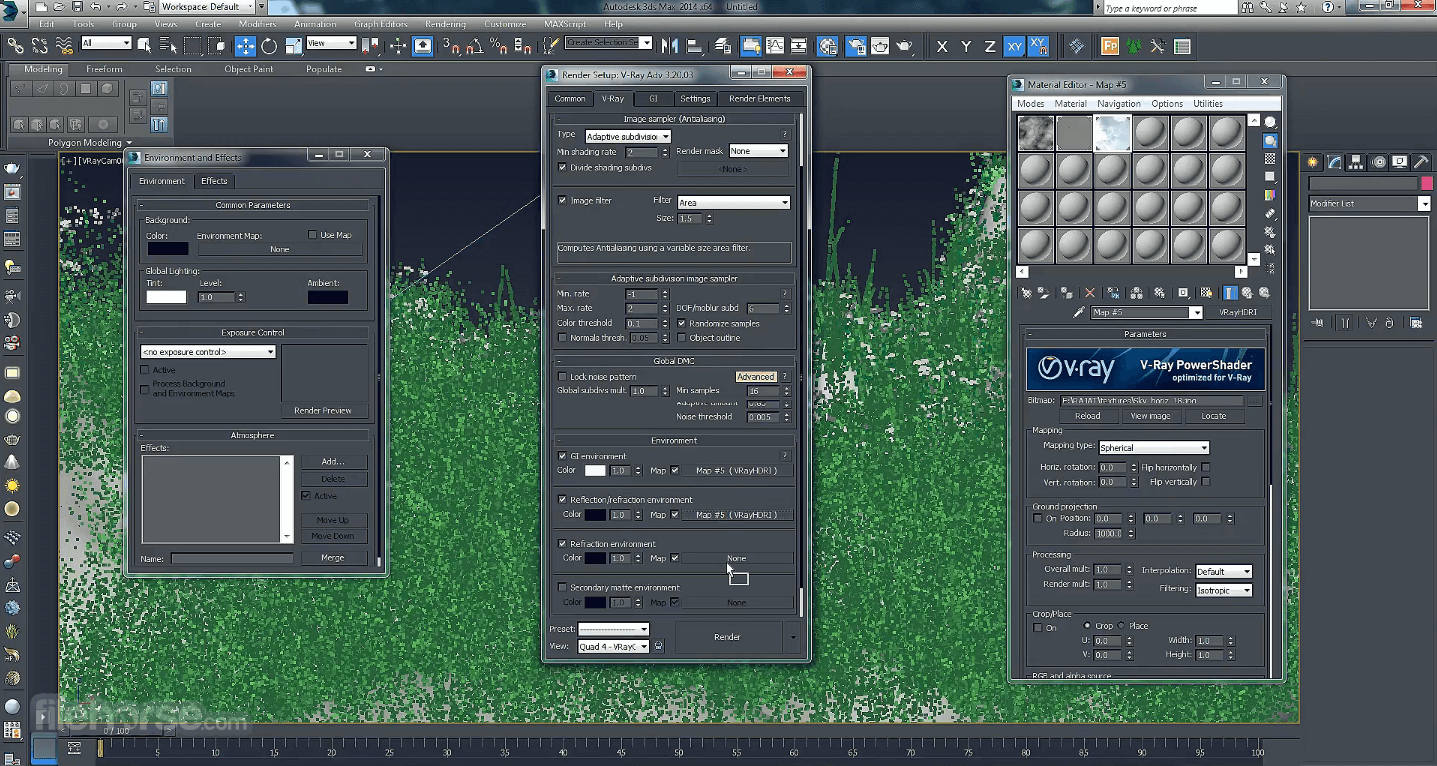
Task: Open the Mapping type Spherical dropdown
Action: click(1154, 447)
